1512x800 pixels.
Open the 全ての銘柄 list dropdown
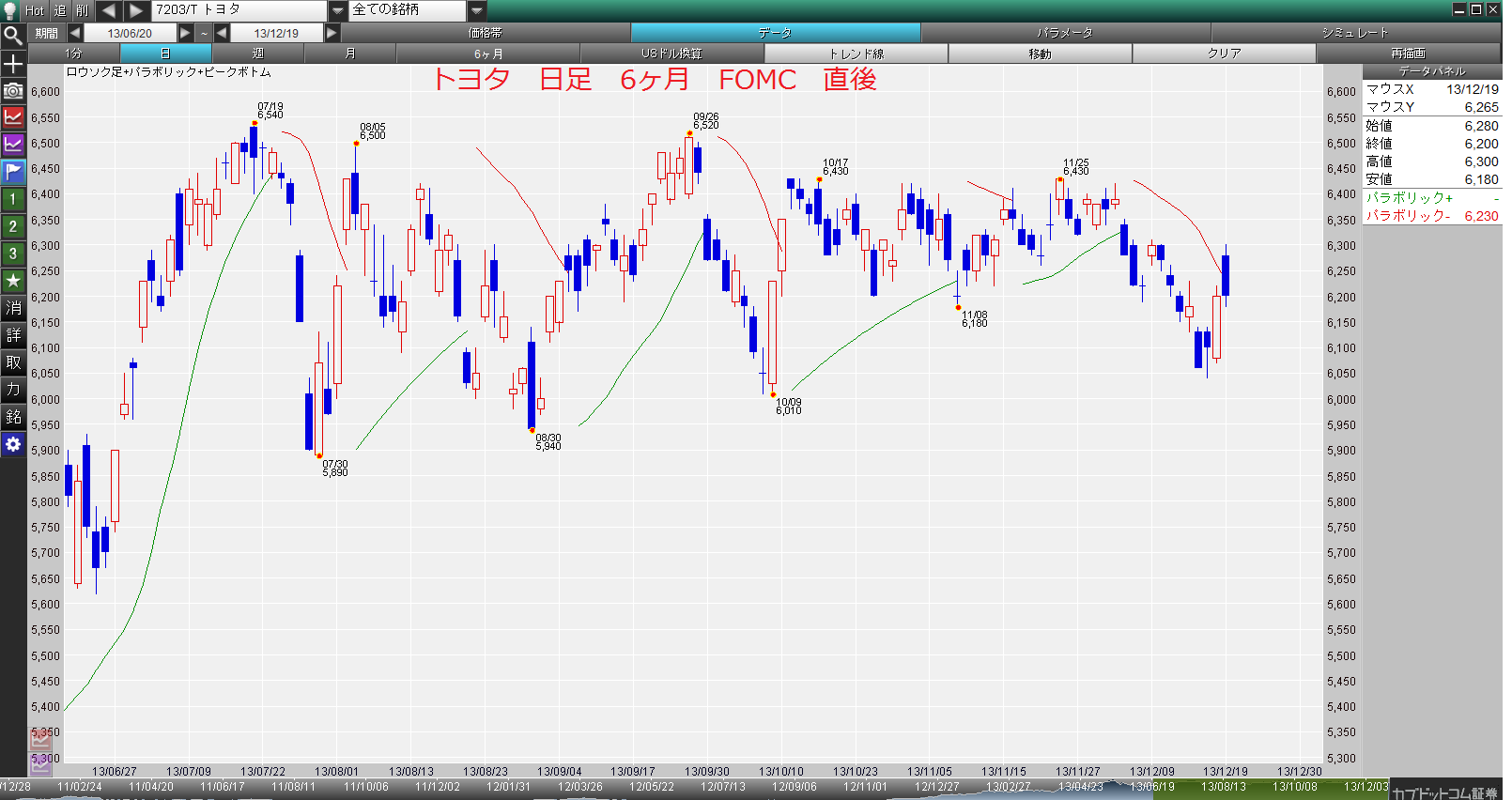[x=477, y=10]
